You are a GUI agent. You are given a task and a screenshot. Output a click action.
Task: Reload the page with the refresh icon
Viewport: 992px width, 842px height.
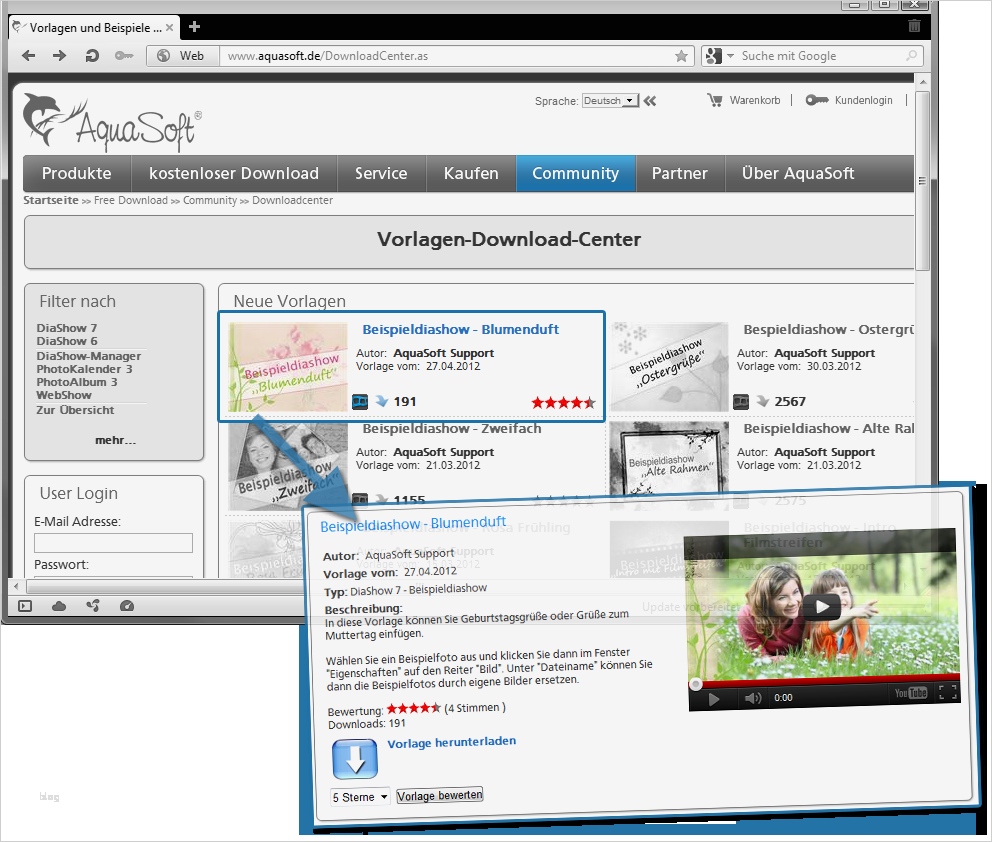pos(92,56)
